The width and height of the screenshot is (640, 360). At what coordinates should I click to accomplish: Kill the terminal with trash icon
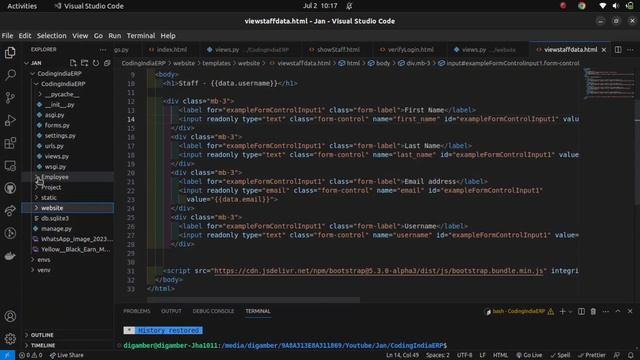point(593,311)
